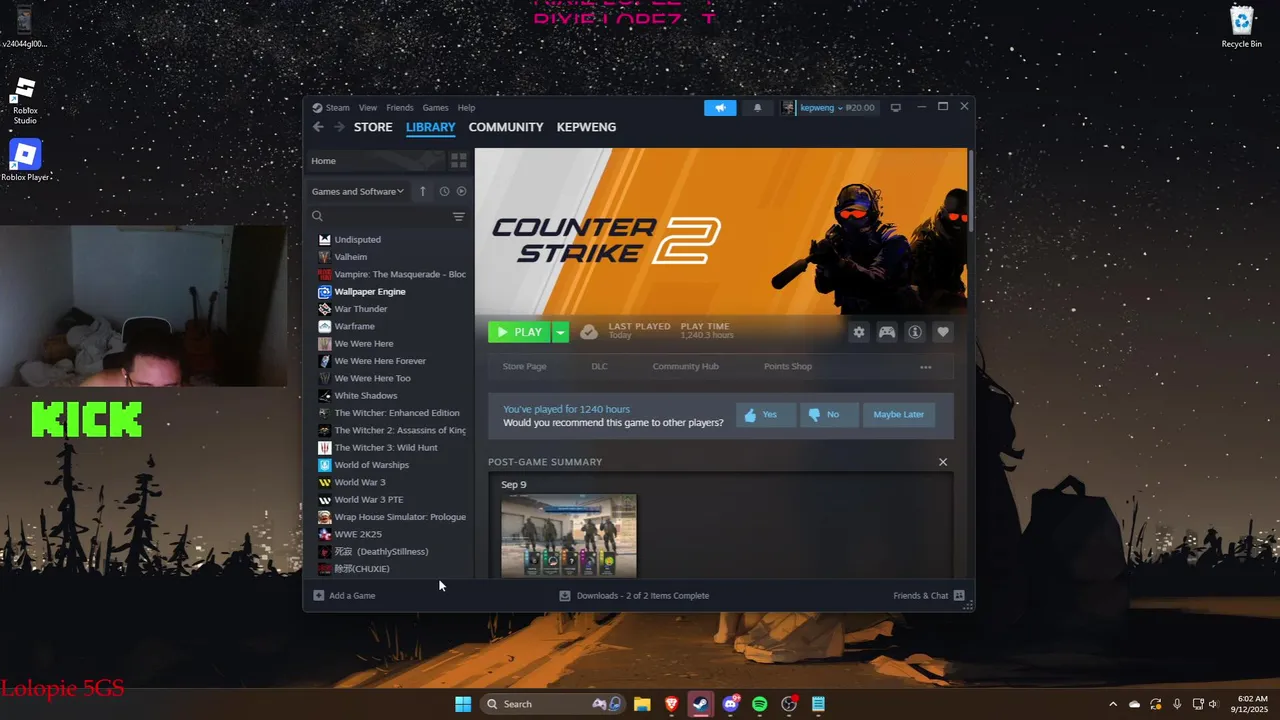
Task: Switch to the STORE tab
Action: point(373,127)
